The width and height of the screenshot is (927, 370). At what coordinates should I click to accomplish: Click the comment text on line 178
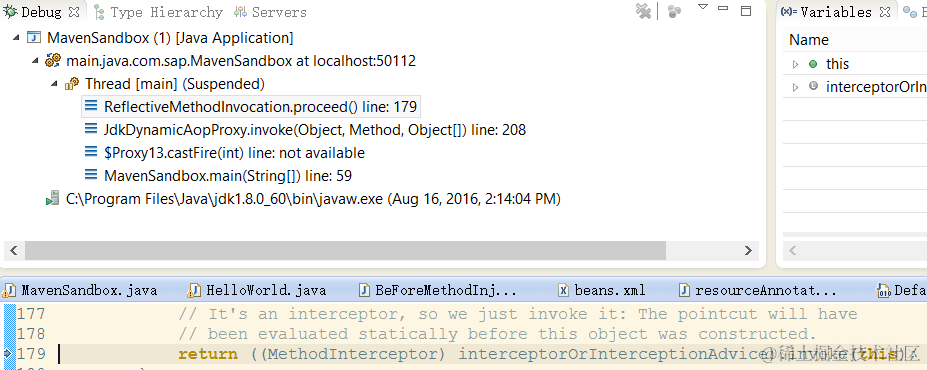coord(498,334)
